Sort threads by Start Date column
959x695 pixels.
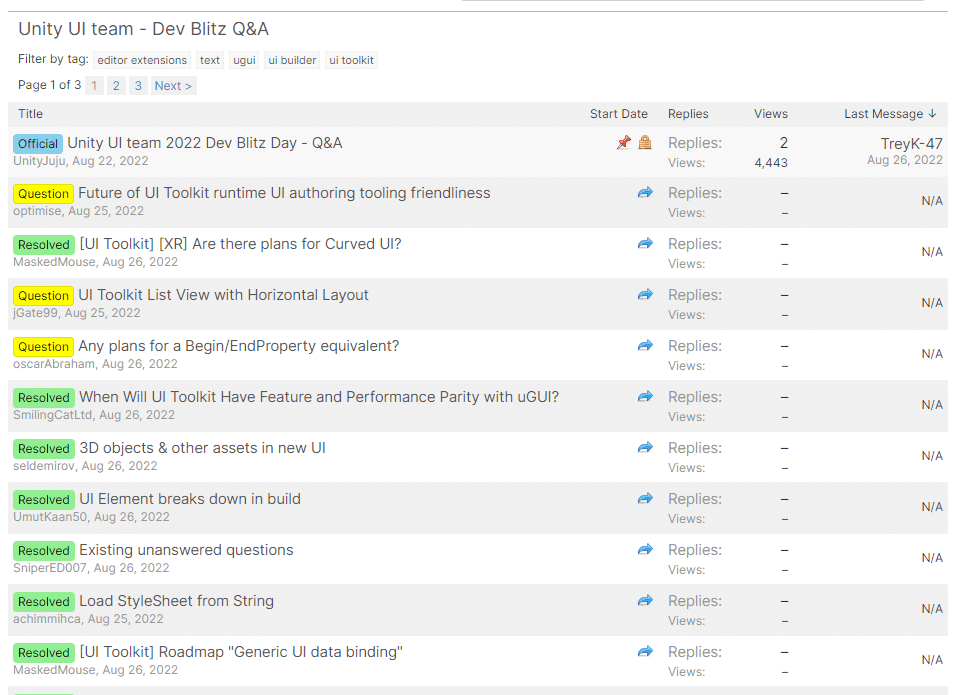point(618,114)
